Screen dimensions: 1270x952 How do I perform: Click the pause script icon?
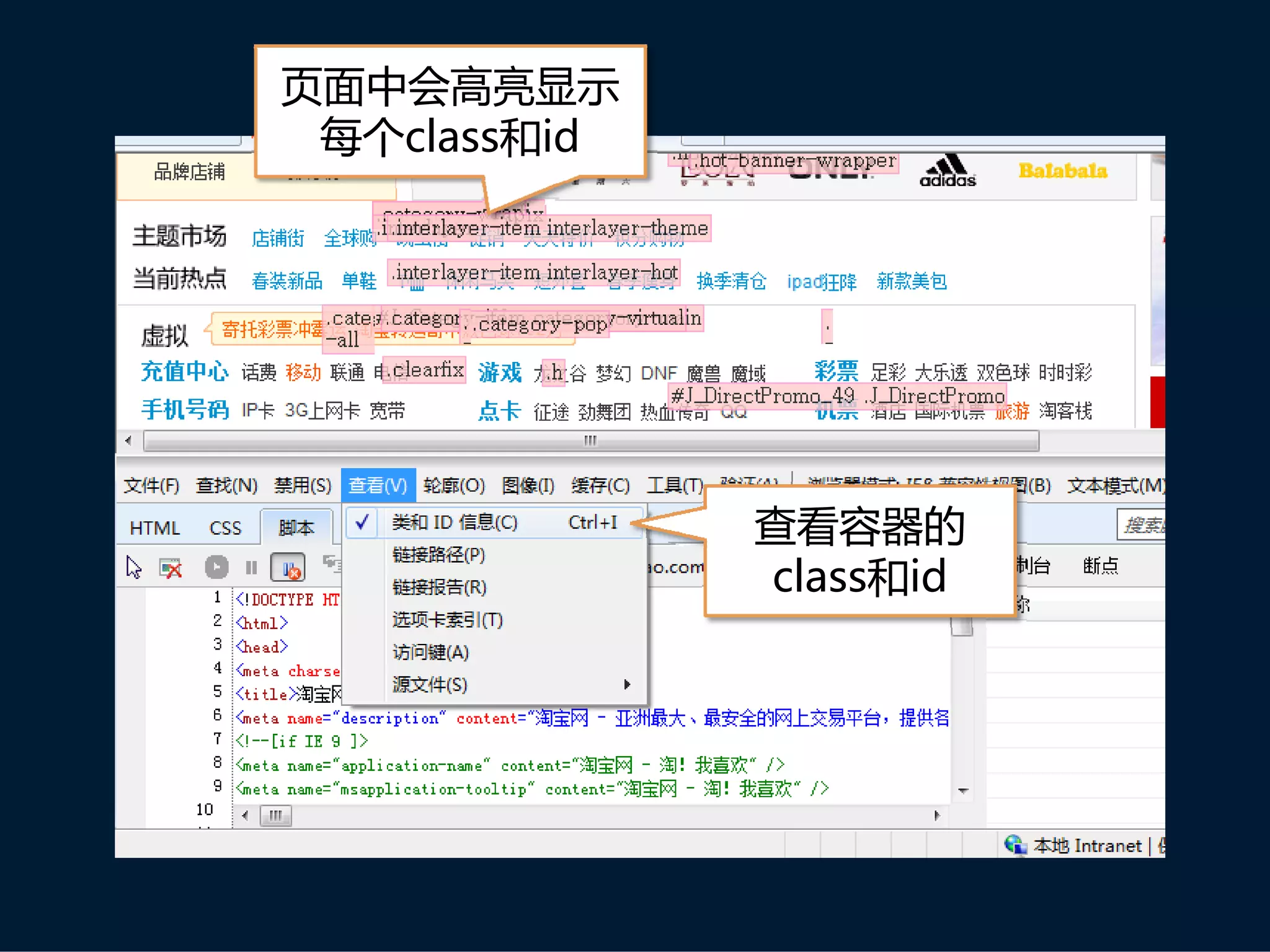coord(251,568)
